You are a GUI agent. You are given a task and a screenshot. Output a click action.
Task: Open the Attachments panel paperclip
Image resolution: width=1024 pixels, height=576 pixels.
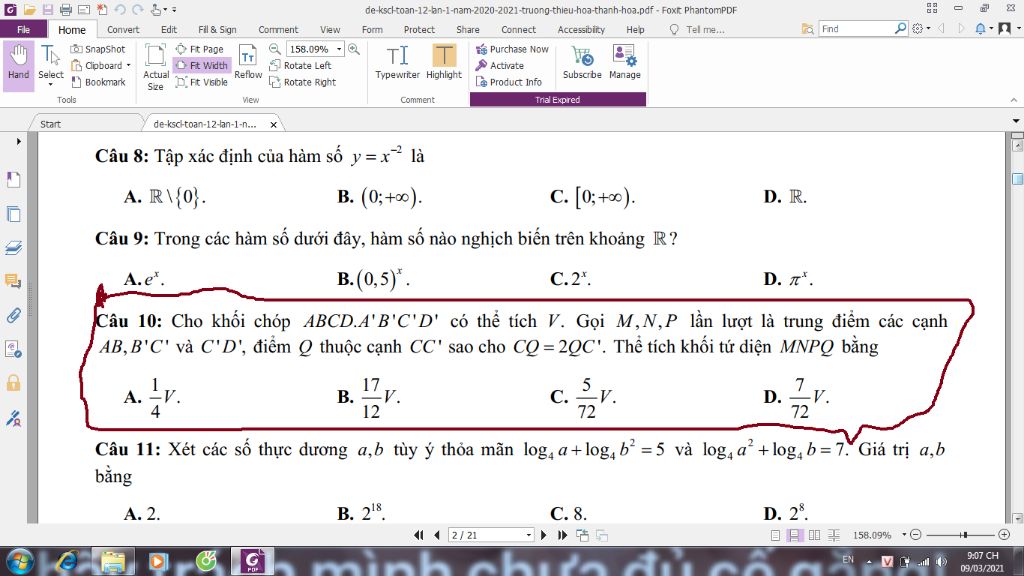tap(13, 315)
